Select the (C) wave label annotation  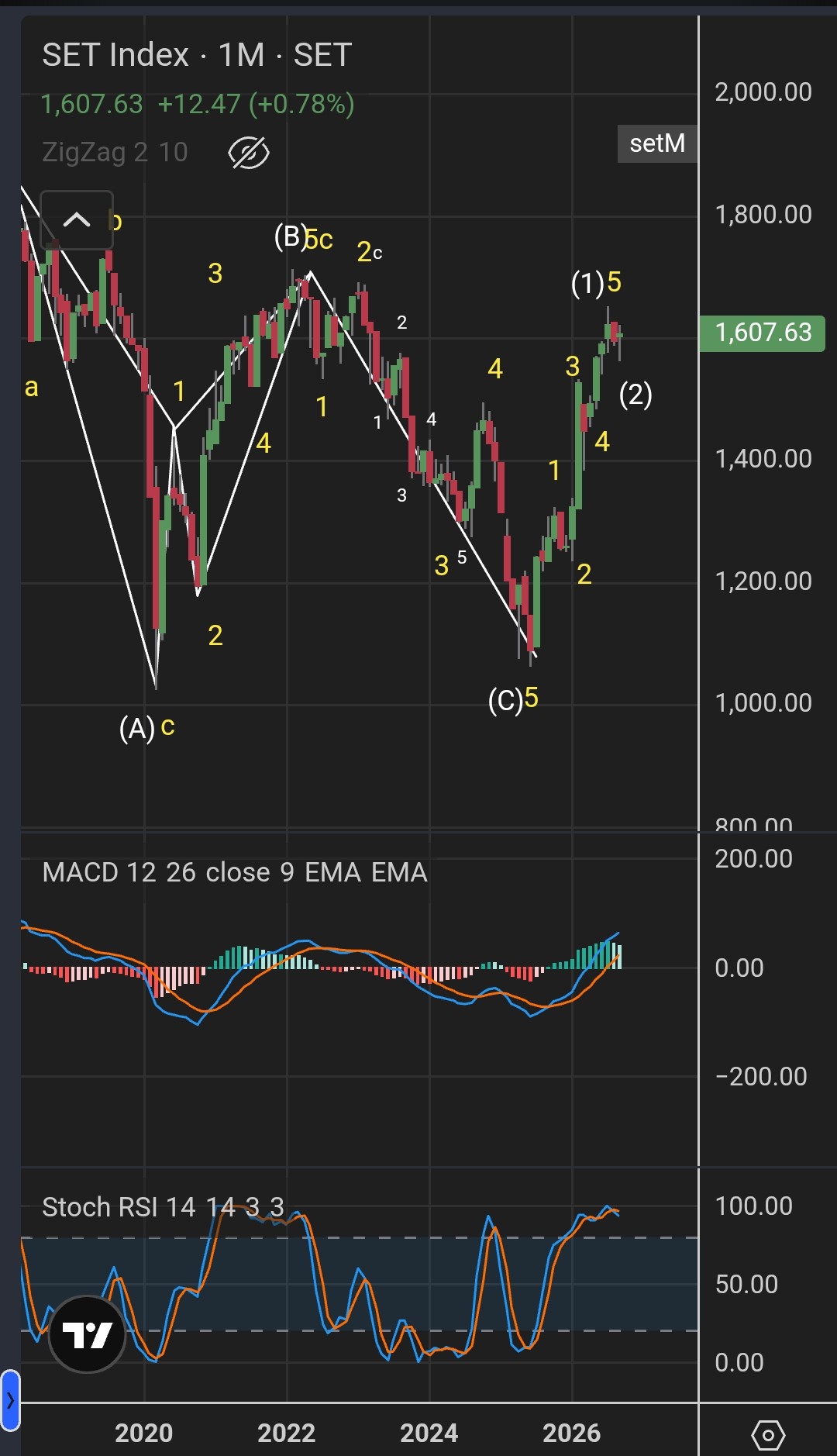pos(505,700)
